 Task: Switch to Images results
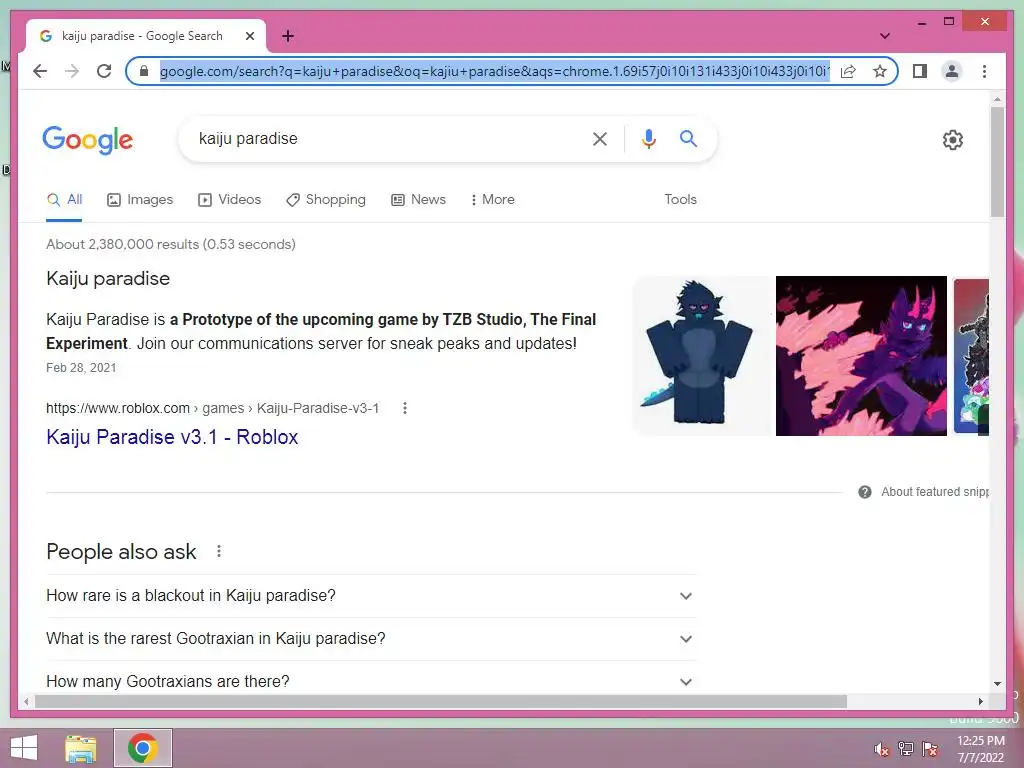[140, 200]
